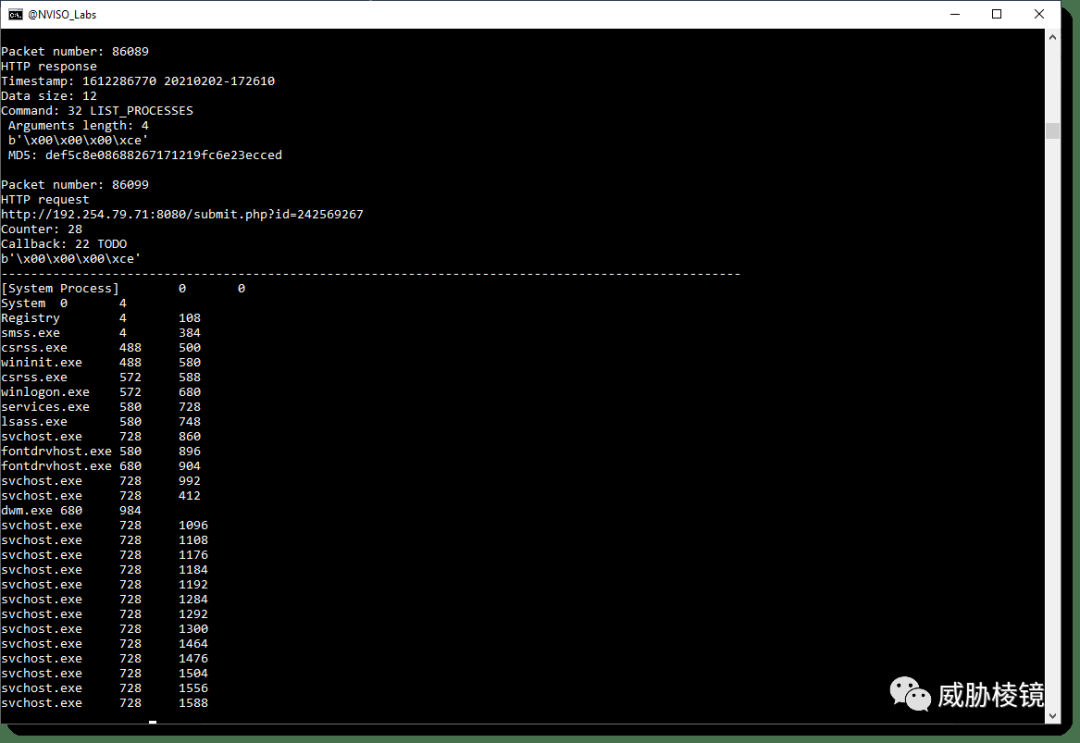Click 'Command: 32 LIST_PROCESSES' line
Viewport: 1080px width, 743px height.
click(x=97, y=111)
